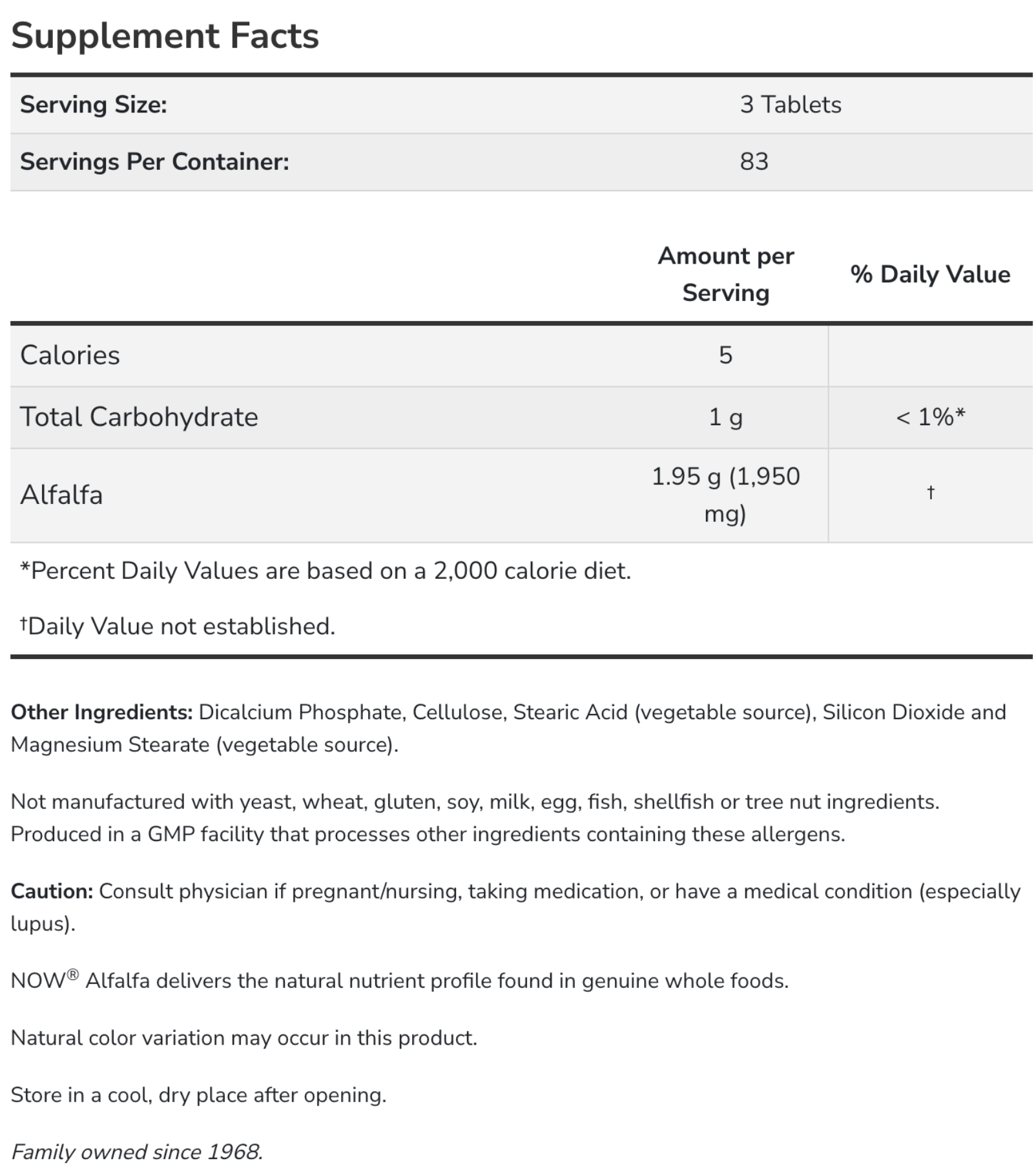The height and width of the screenshot is (1170, 1036).
Task: Click the 1.95 g alfalfa amount
Action: pos(726,496)
